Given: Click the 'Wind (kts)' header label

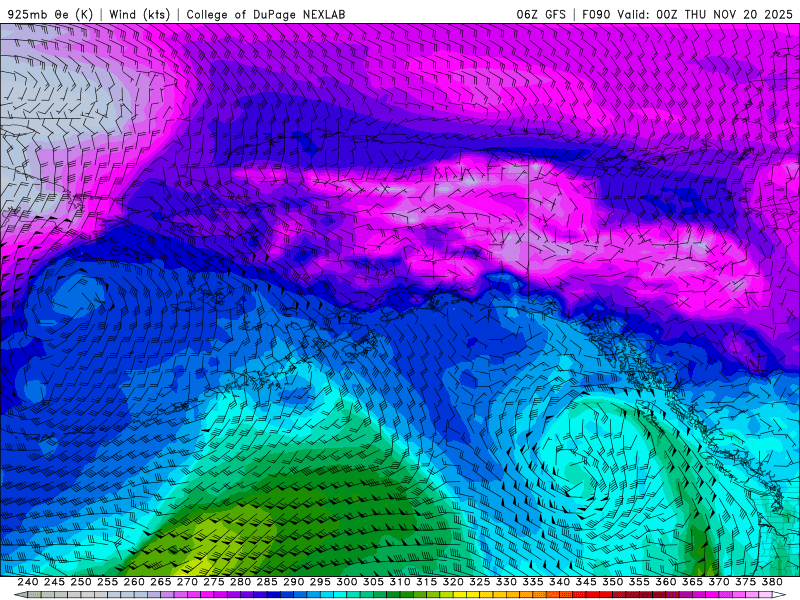Looking at the screenshot, I should pos(139,14).
